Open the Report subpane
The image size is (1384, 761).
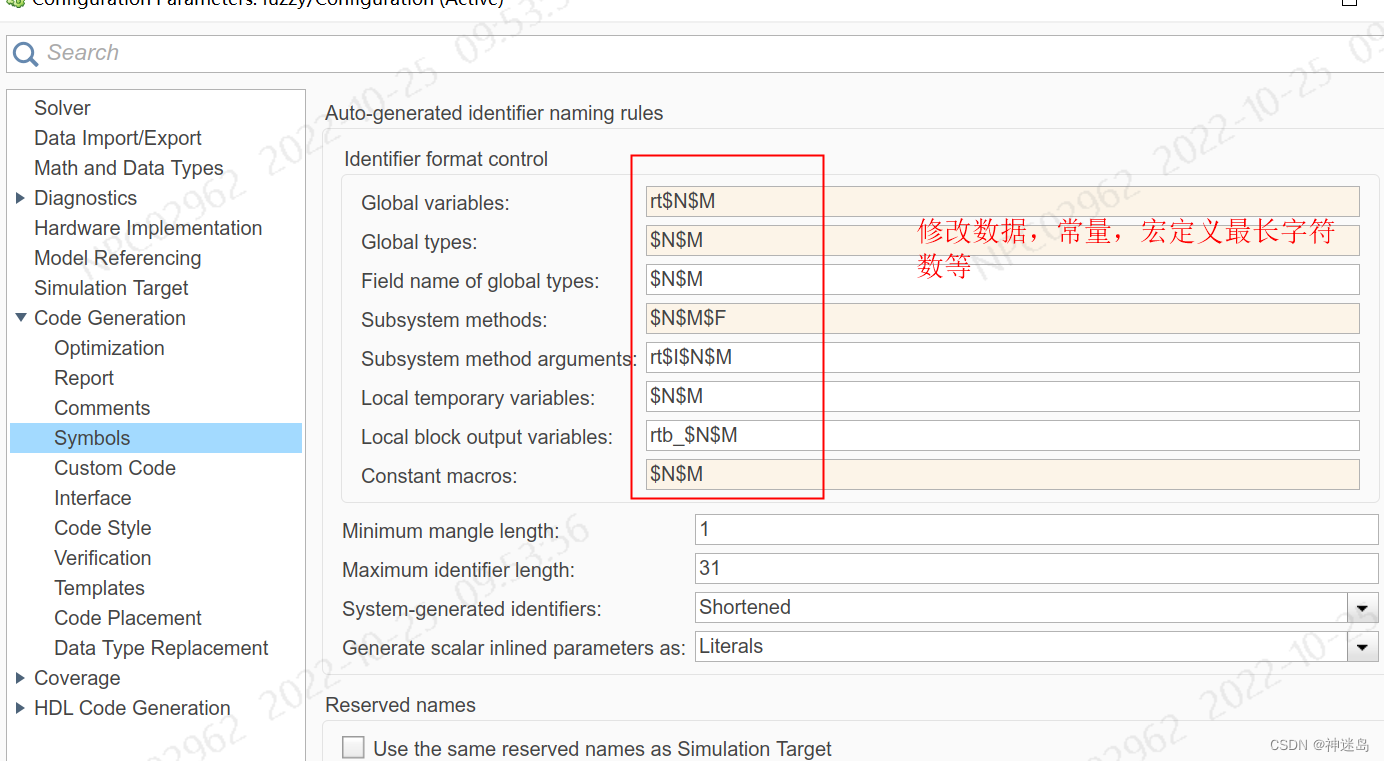84,378
